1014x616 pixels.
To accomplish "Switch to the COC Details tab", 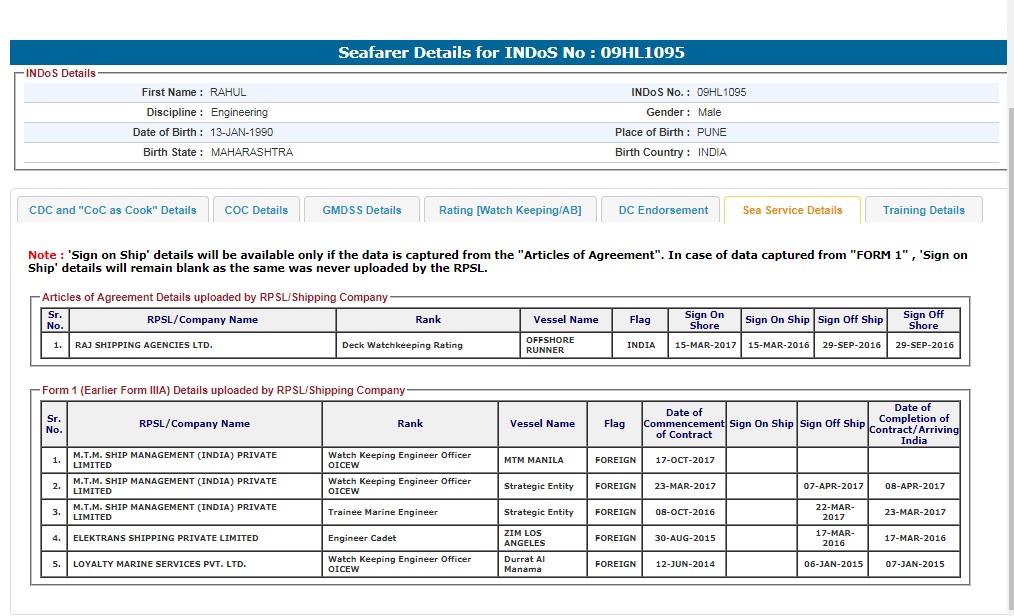I will point(256,210).
